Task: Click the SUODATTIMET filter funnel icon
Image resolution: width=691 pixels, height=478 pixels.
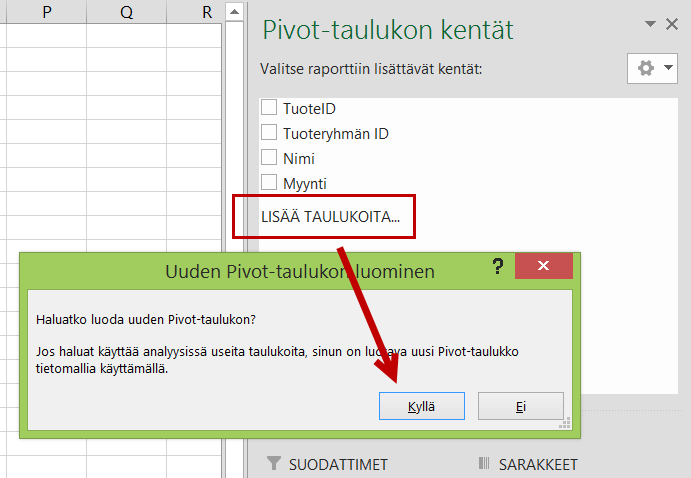Action: (x=274, y=464)
